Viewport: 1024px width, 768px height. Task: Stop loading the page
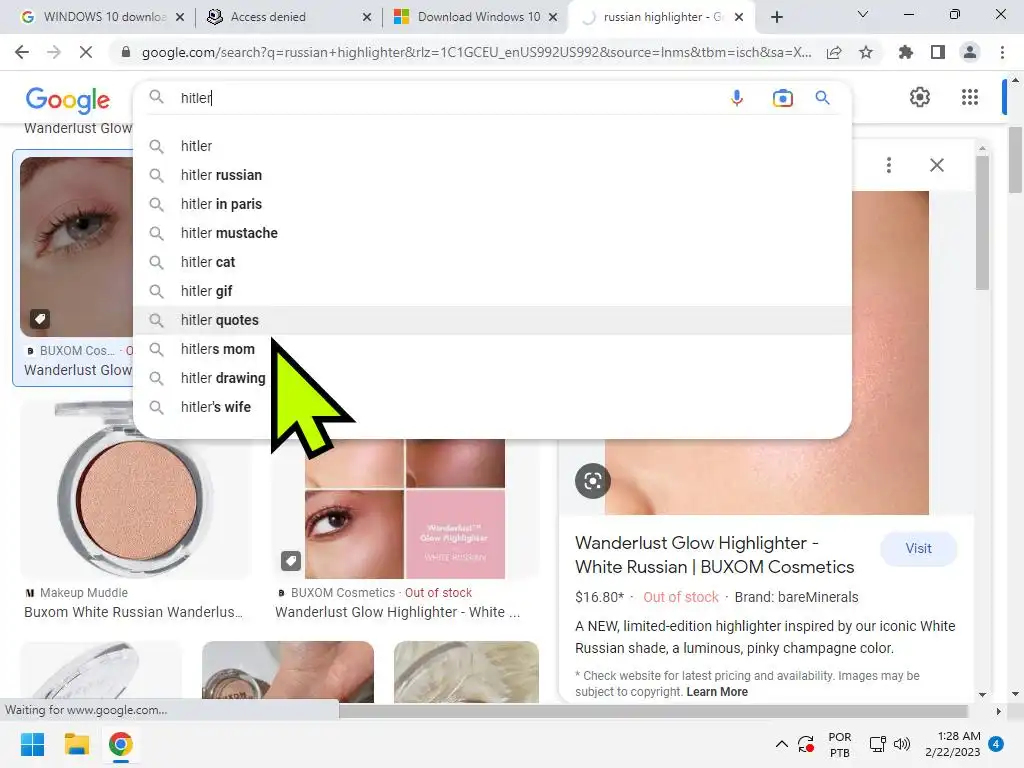[x=86, y=52]
